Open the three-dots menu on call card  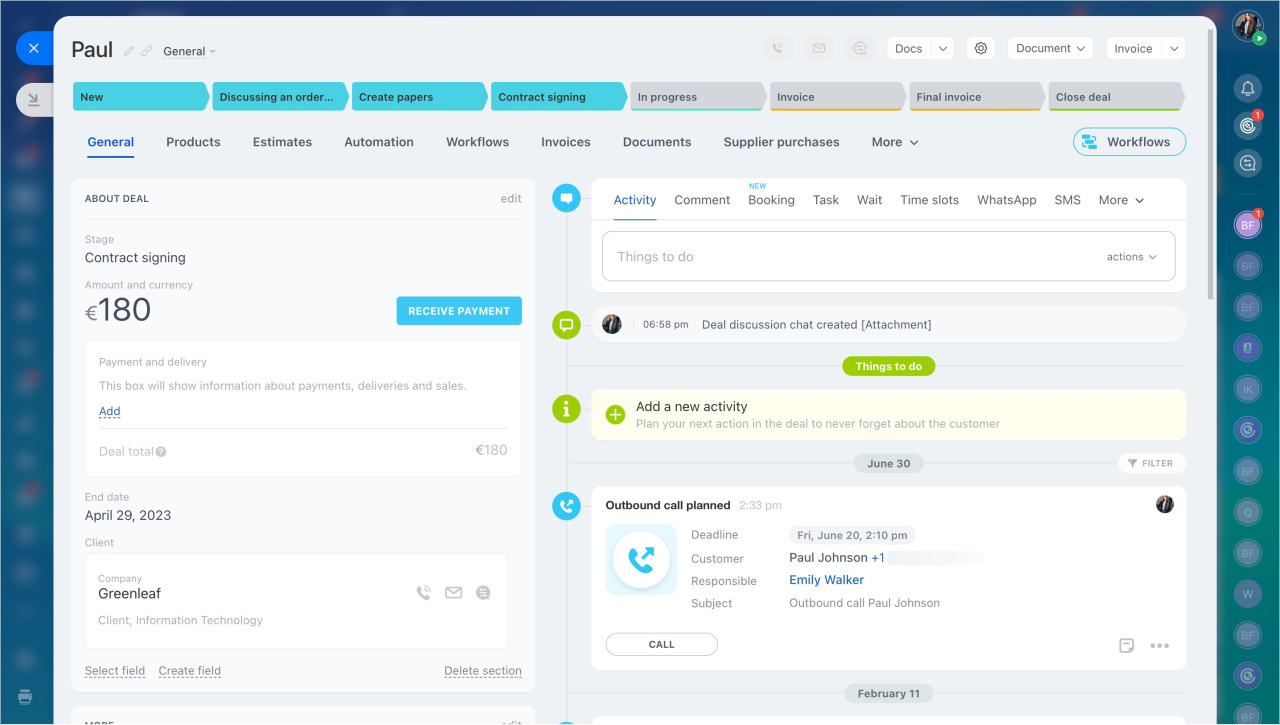(1160, 645)
